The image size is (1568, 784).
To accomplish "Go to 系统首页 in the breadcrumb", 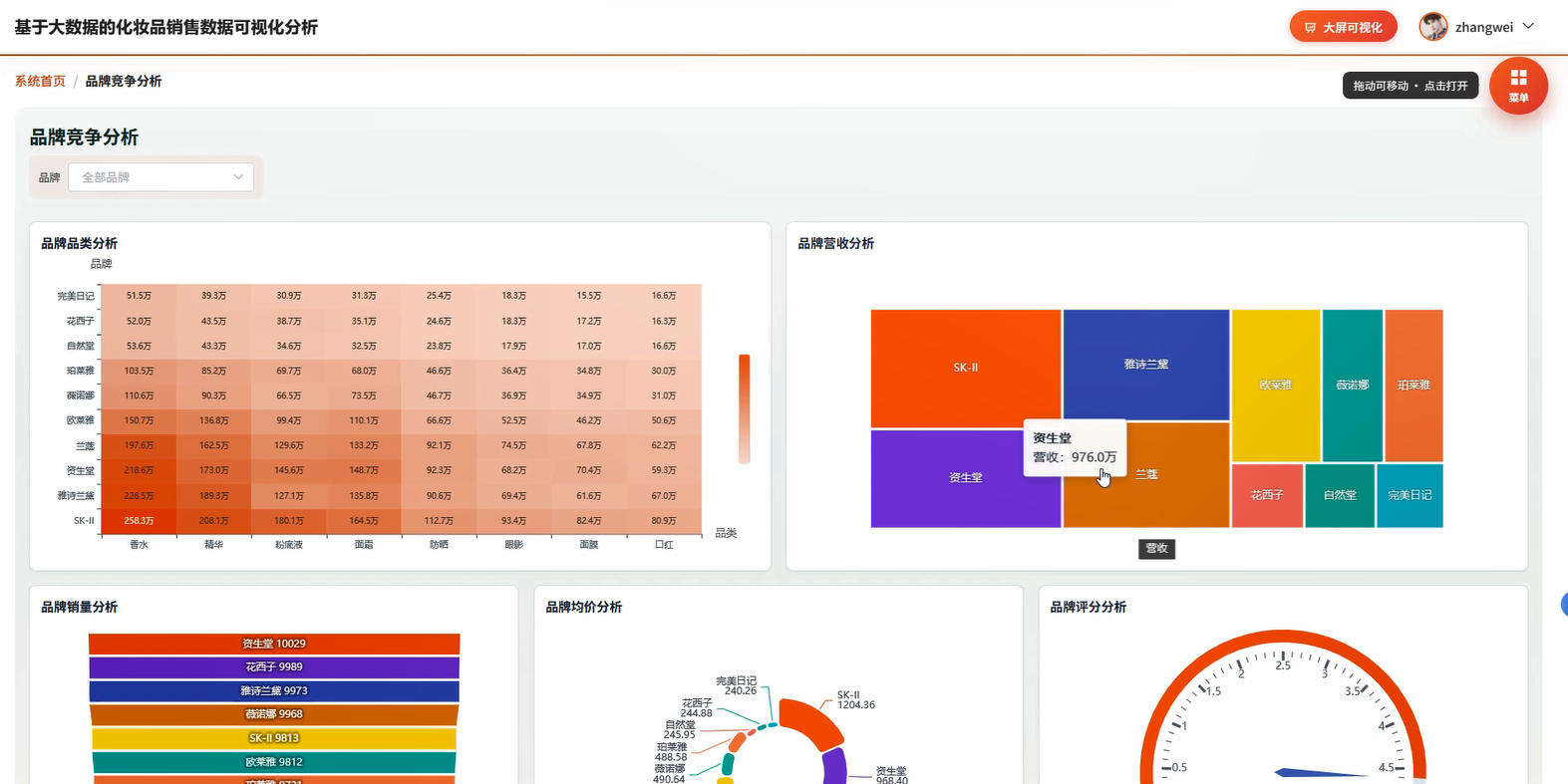I will pos(40,82).
